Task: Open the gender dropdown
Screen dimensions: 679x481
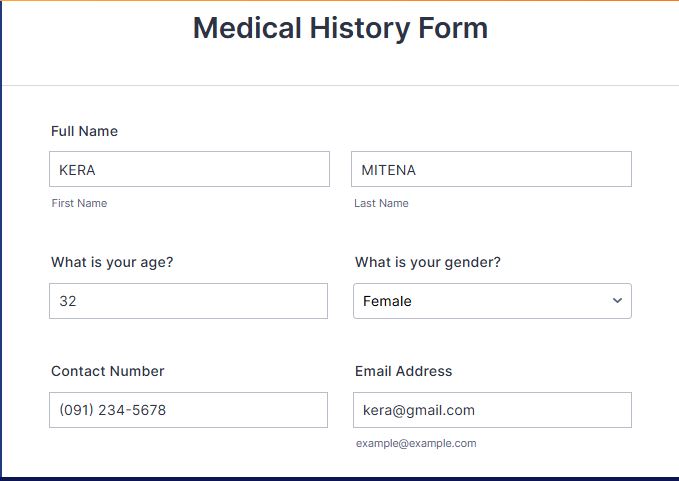Action: click(x=492, y=301)
